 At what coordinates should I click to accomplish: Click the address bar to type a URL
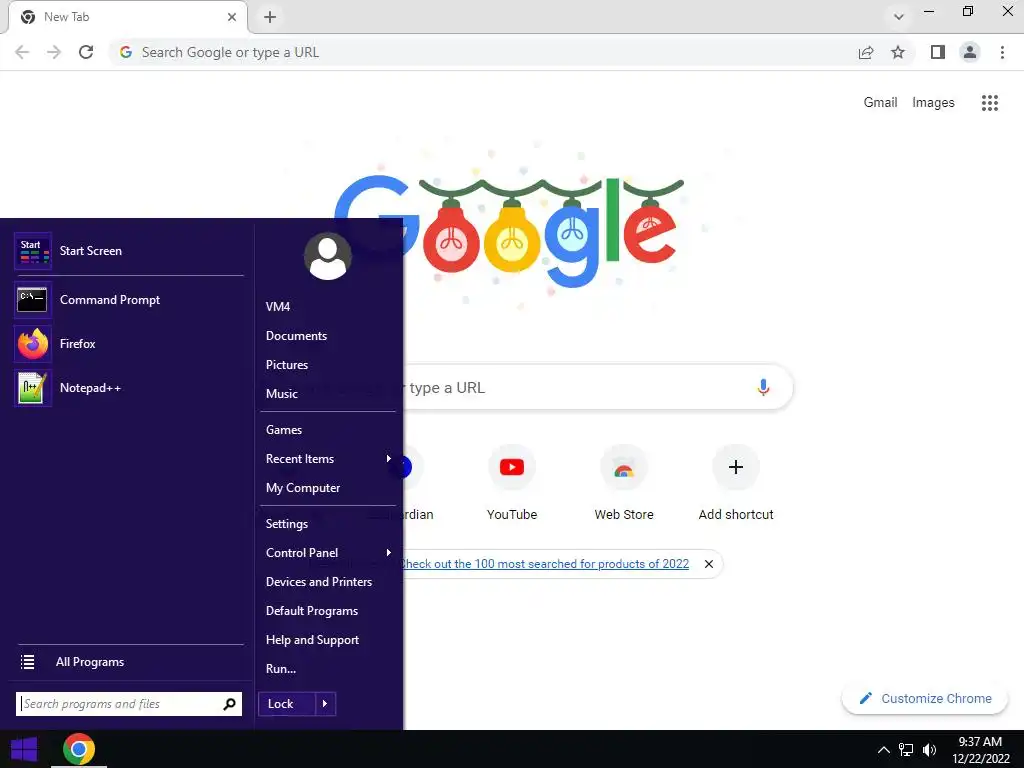tap(483, 52)
